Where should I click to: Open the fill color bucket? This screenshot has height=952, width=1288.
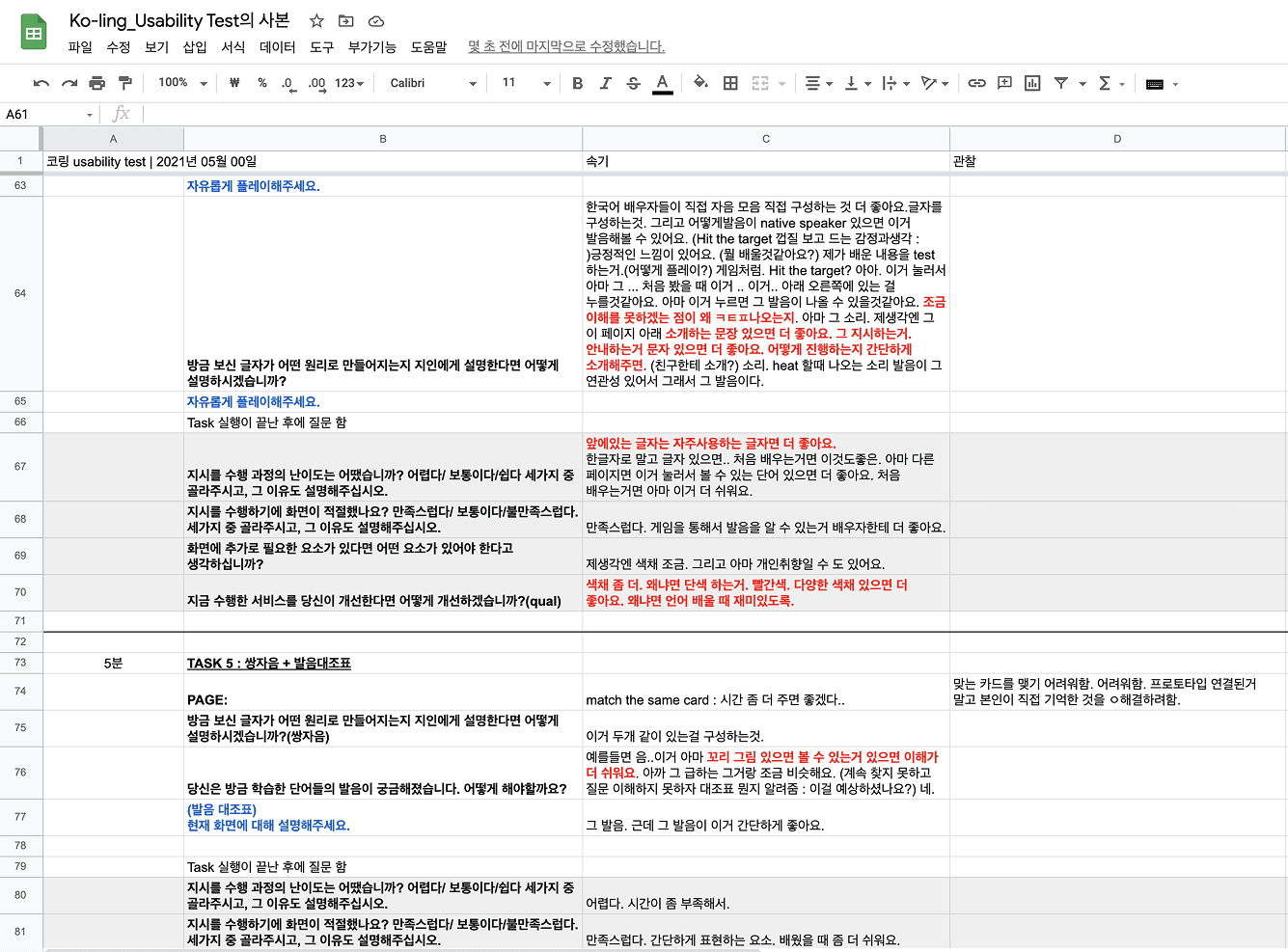coord(701,83)
